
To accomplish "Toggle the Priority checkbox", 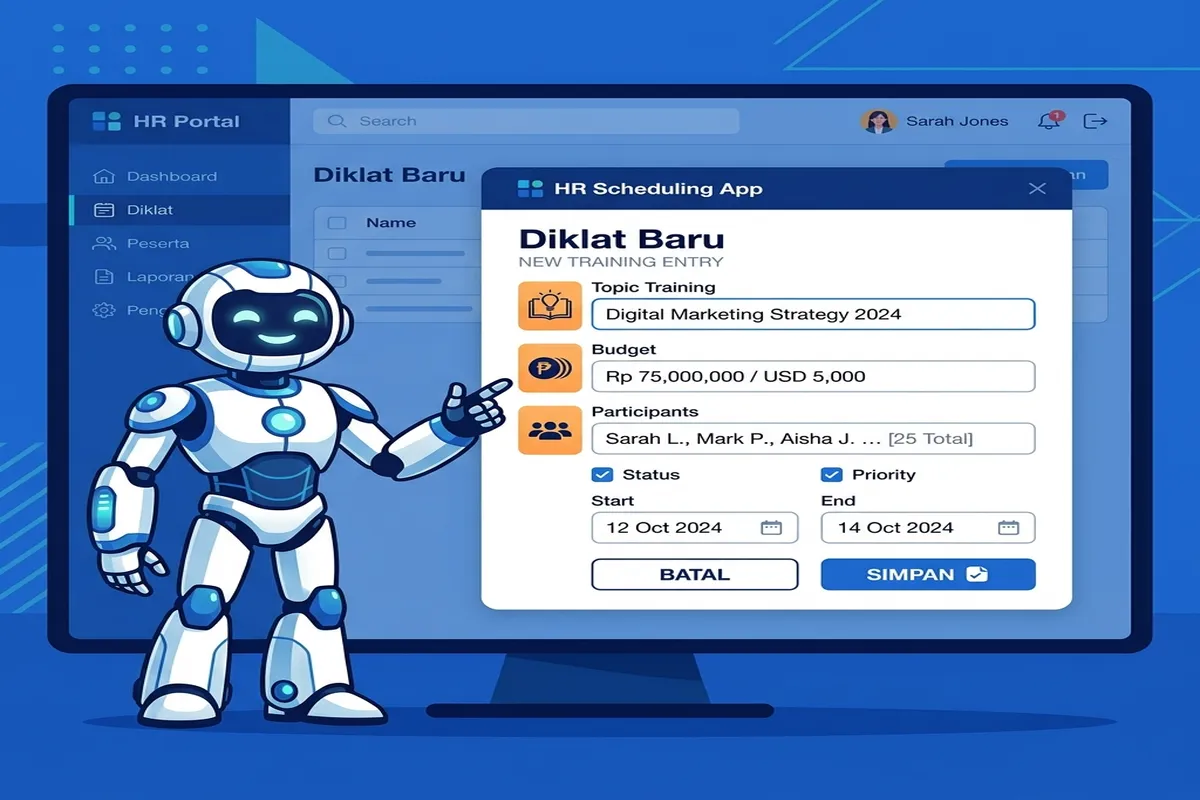I will click(x=831, y=475).
